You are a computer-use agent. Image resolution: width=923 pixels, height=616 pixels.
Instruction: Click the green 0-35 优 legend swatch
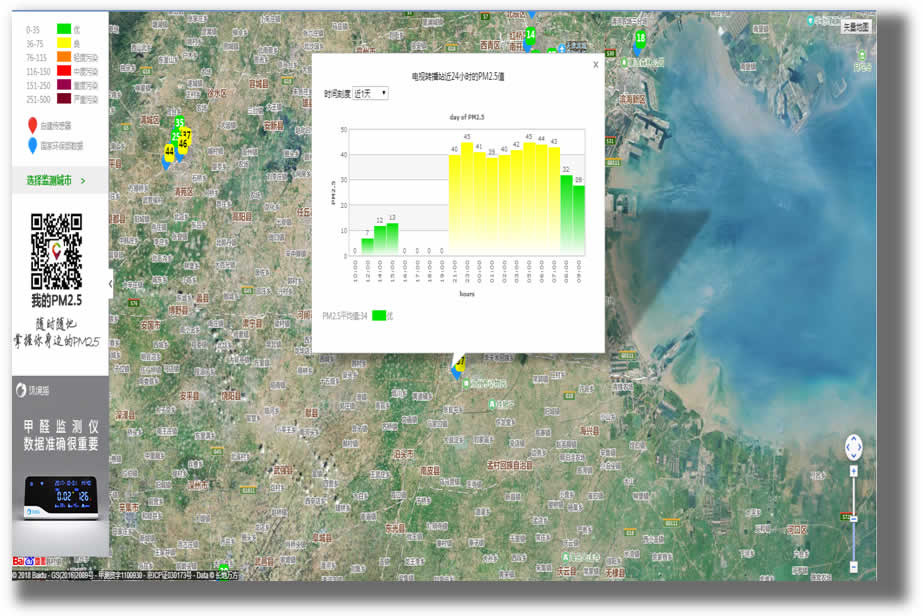pos(65,29)
